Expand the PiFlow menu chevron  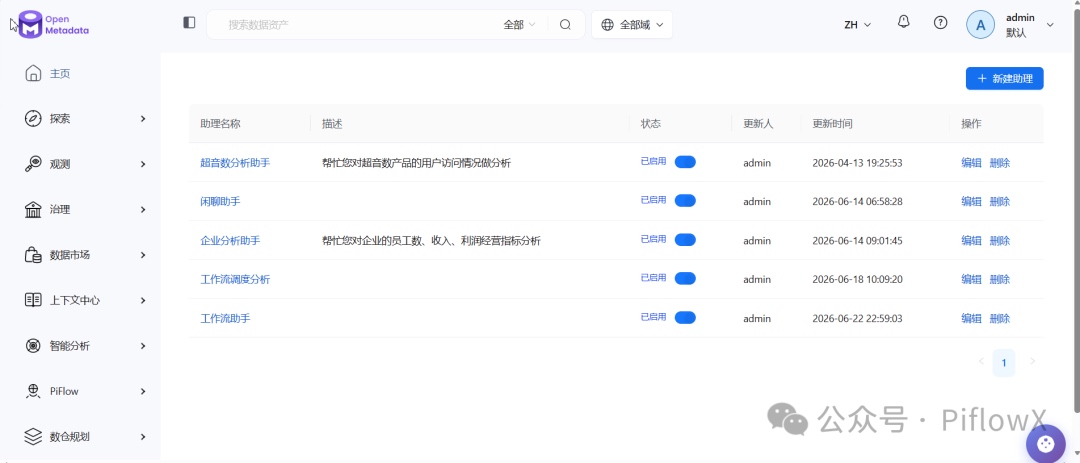[143, 391]
